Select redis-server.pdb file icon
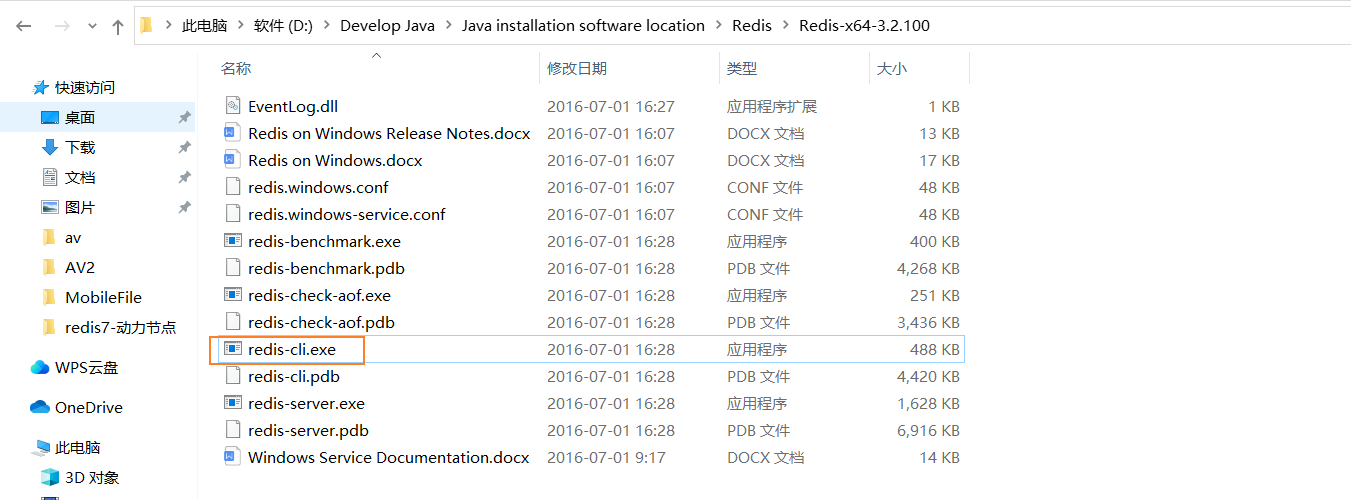The height and width of the screenshot is (500, 1351). (233, 430)
